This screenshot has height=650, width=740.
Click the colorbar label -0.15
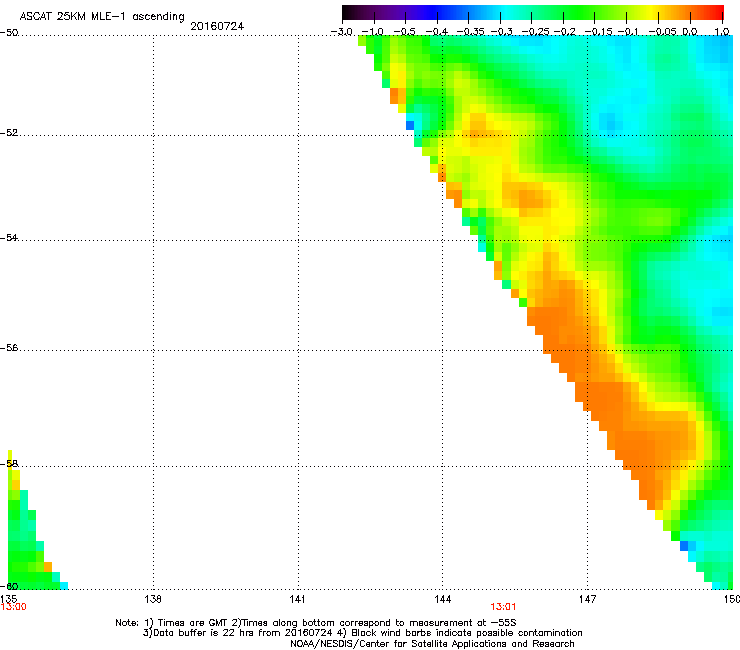[x=598, y=32]
